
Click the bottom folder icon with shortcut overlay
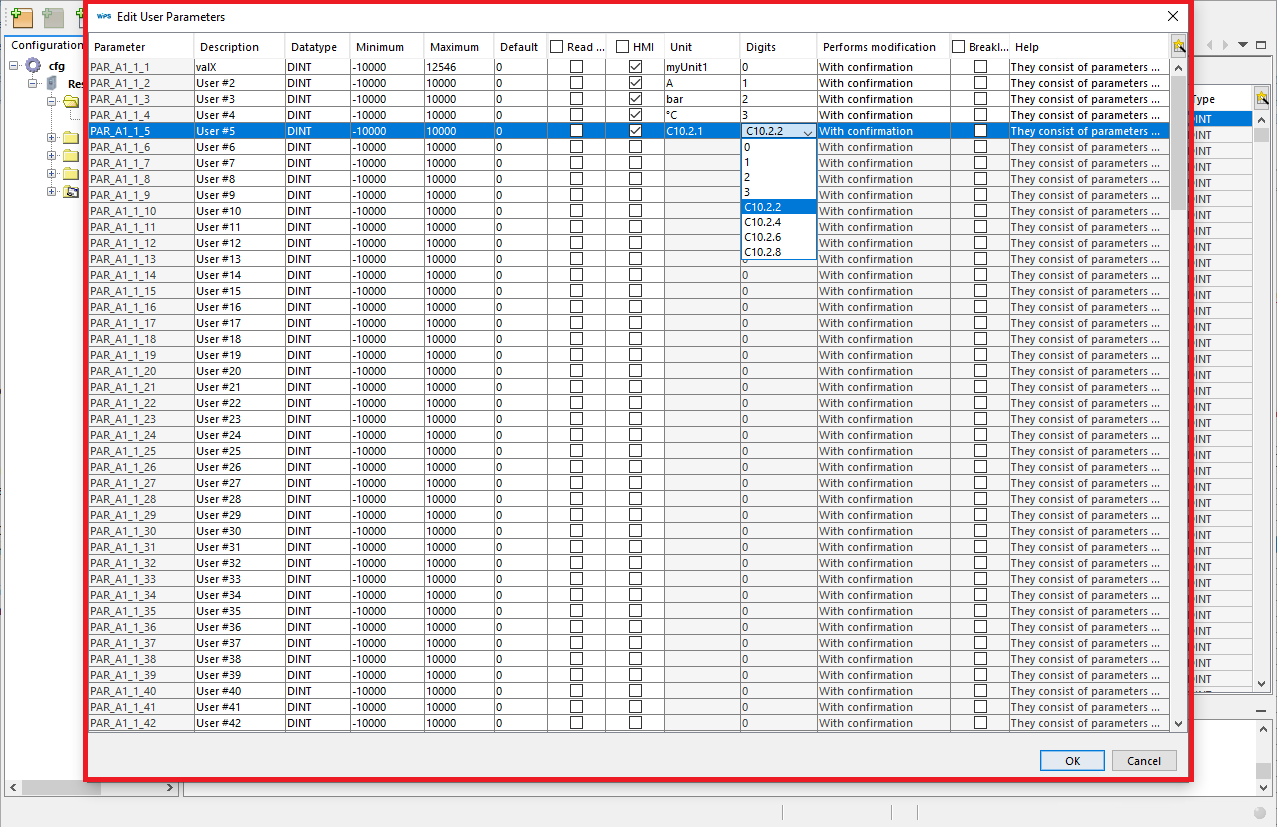pos(70,190)
